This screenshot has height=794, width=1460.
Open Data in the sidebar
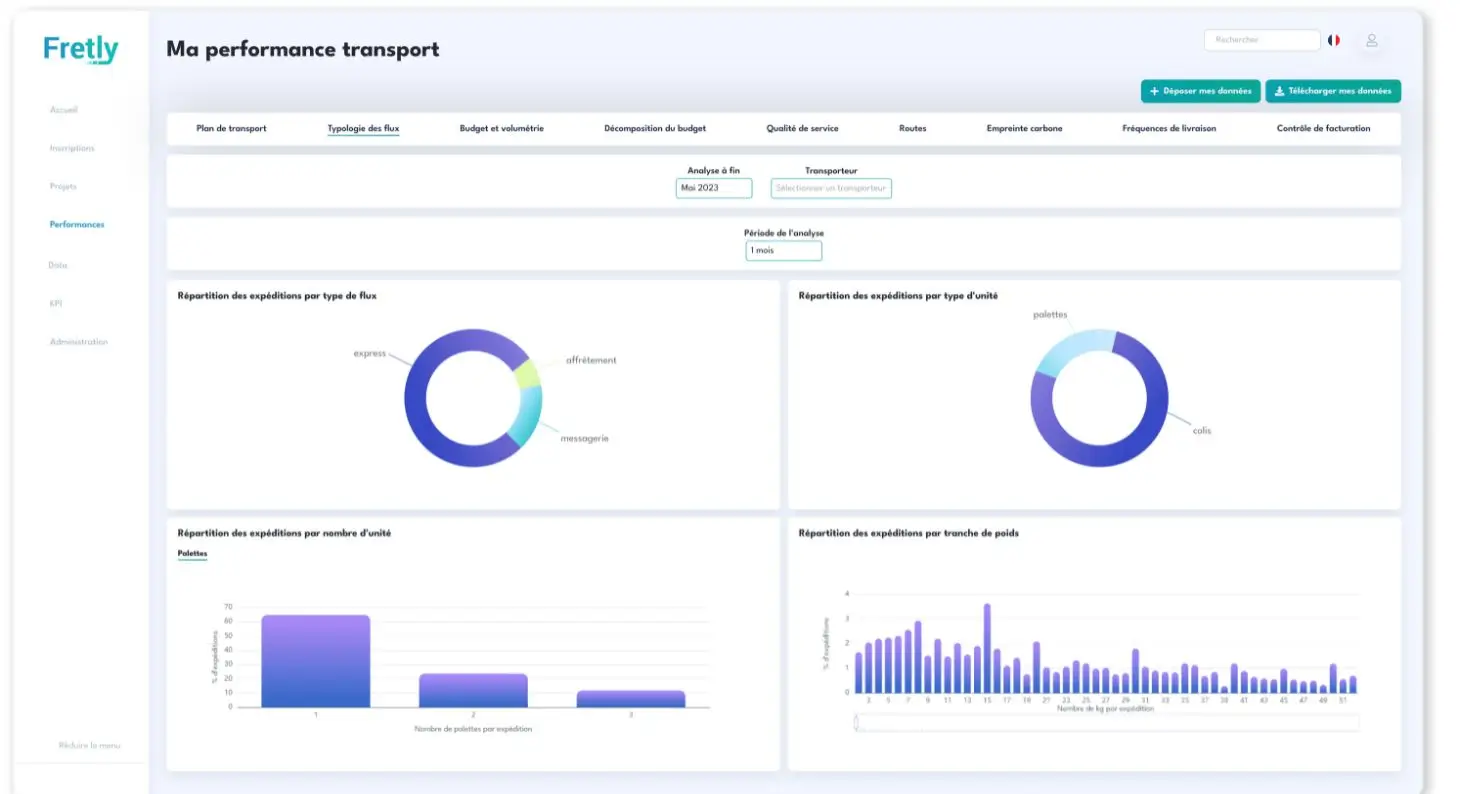[58, 265]
